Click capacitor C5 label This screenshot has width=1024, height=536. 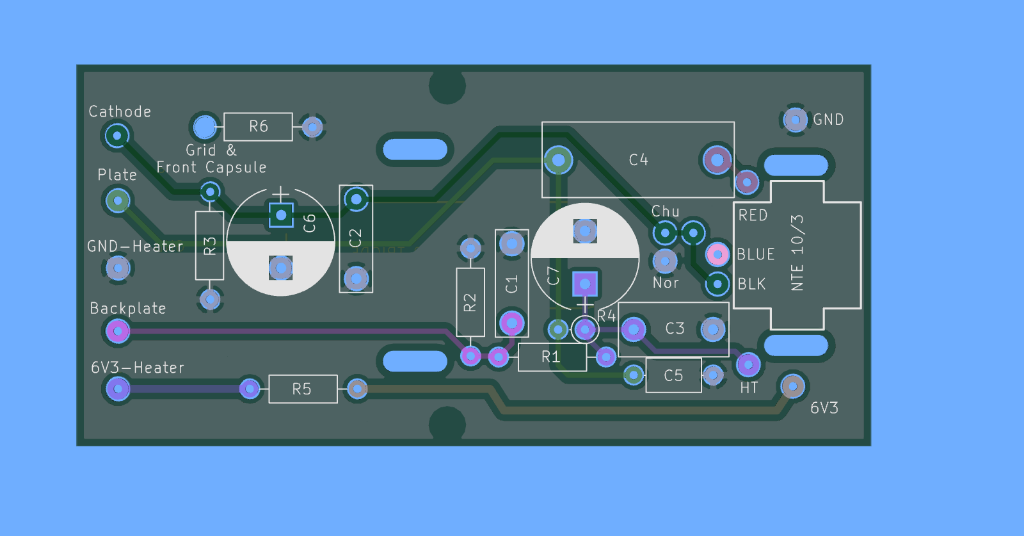click(673, 376)
